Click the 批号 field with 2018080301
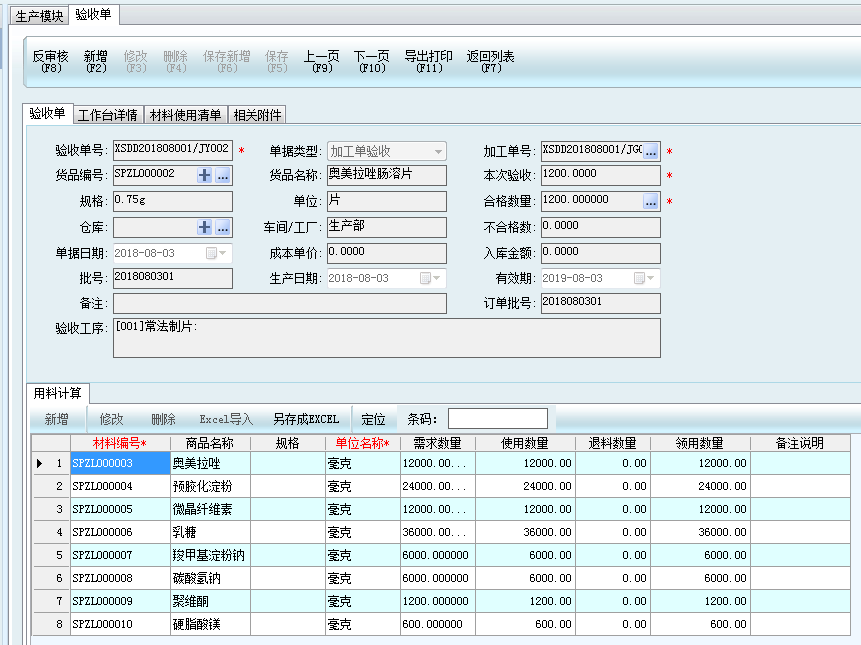 pyautogui.click(x=172, y=278)
